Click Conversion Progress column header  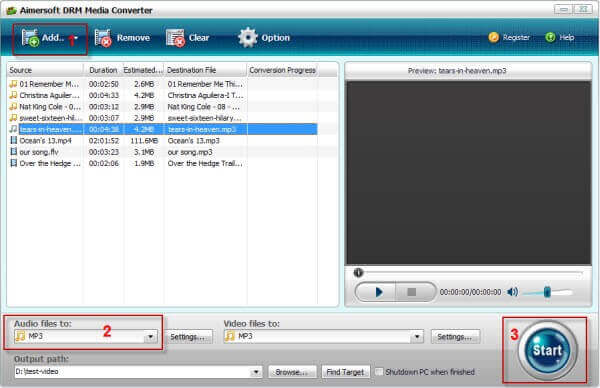click(282, 70)
